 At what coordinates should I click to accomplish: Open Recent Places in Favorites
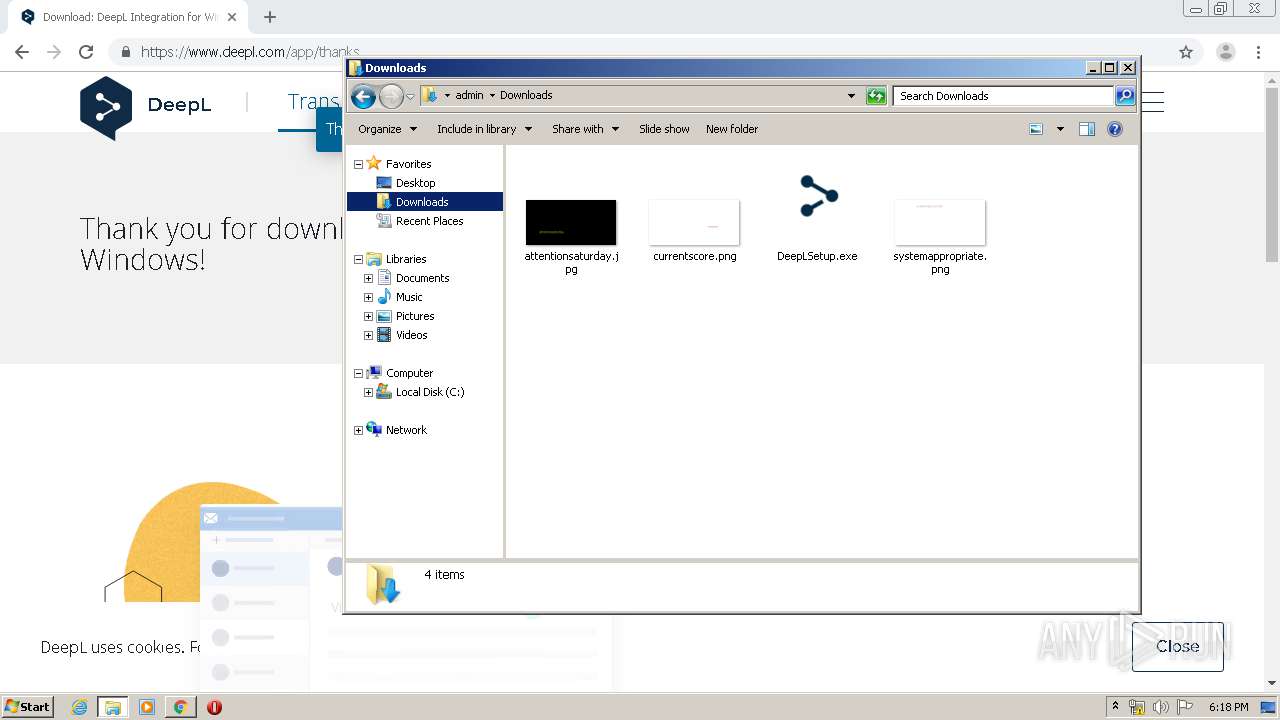(429, 221)
